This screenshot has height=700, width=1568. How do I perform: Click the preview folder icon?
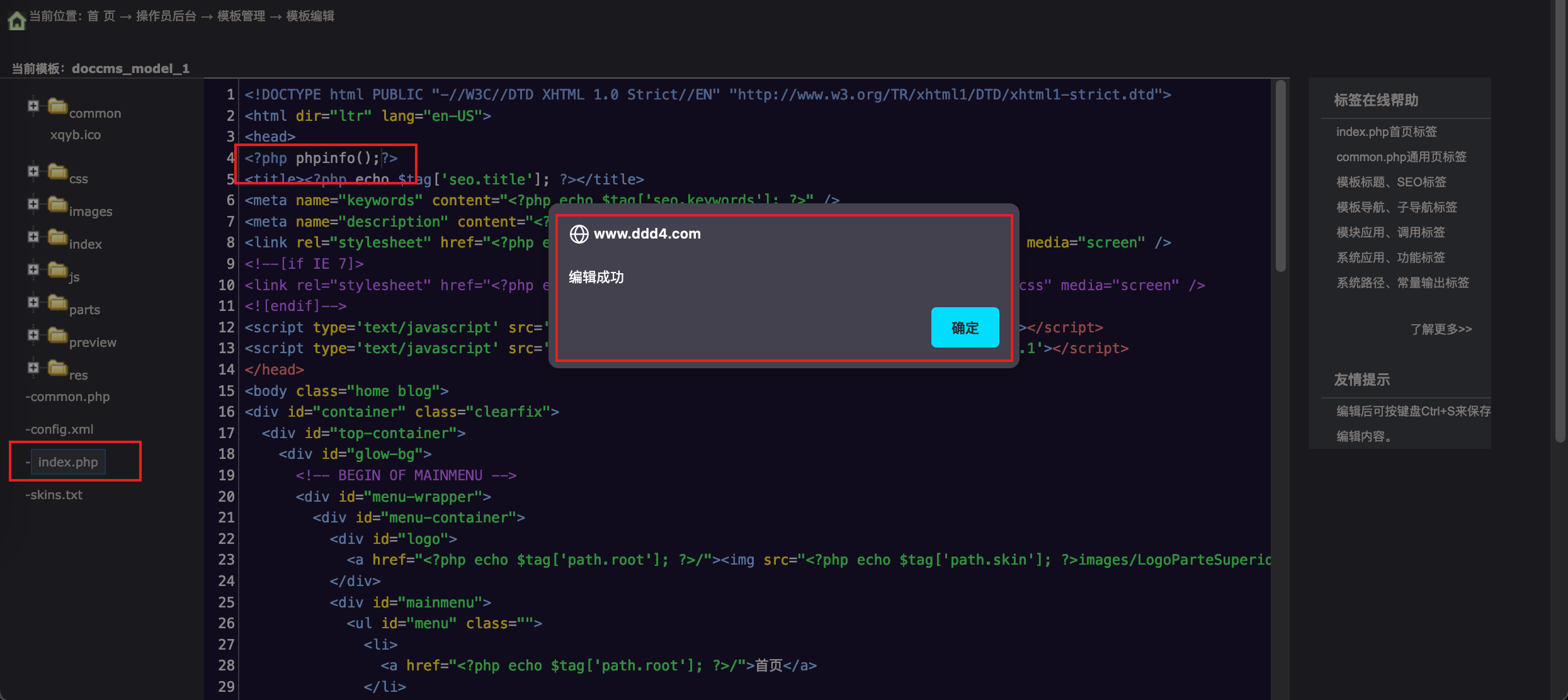point(58,335)
